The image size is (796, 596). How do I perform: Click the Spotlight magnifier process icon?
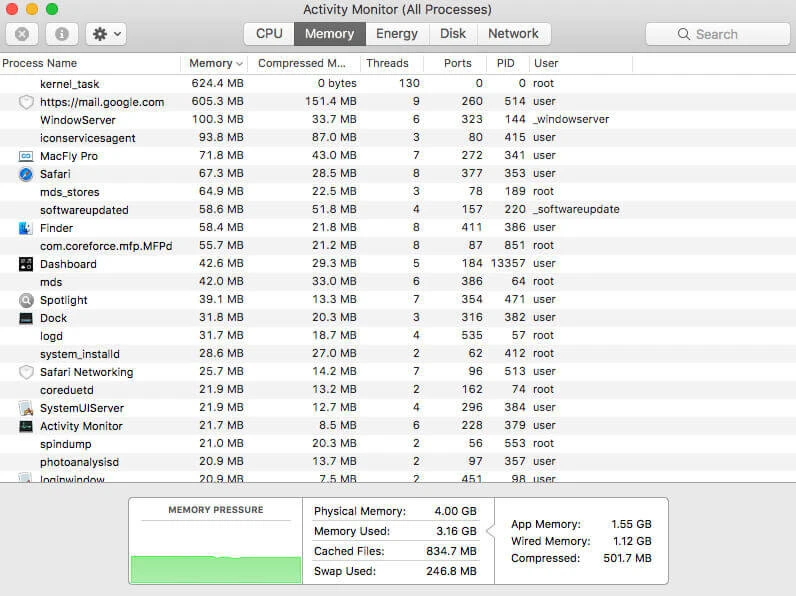26,300
